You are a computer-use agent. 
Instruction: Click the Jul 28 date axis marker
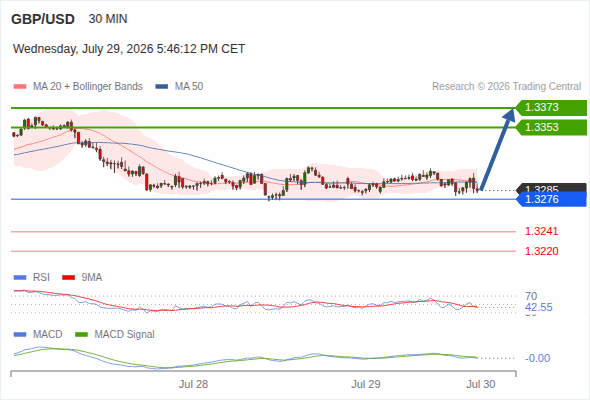(x=193, y=384)
